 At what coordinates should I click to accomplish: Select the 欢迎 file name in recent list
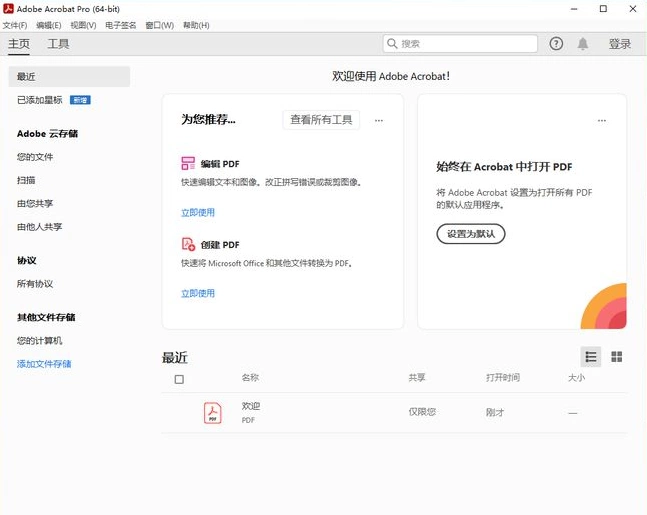[250, 406]
